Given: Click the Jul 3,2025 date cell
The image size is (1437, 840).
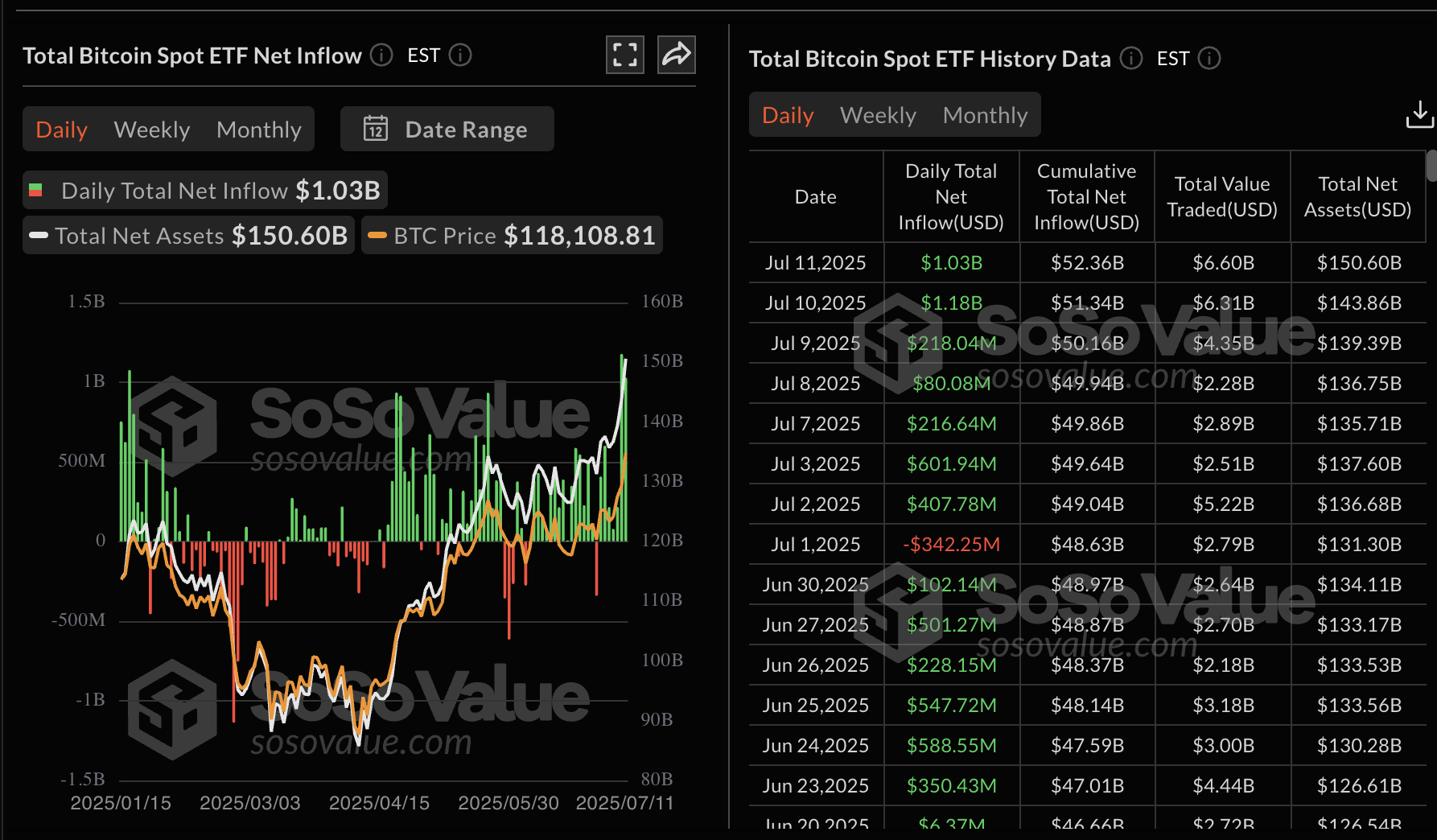Looking at the screenshot, I should 816,463.
